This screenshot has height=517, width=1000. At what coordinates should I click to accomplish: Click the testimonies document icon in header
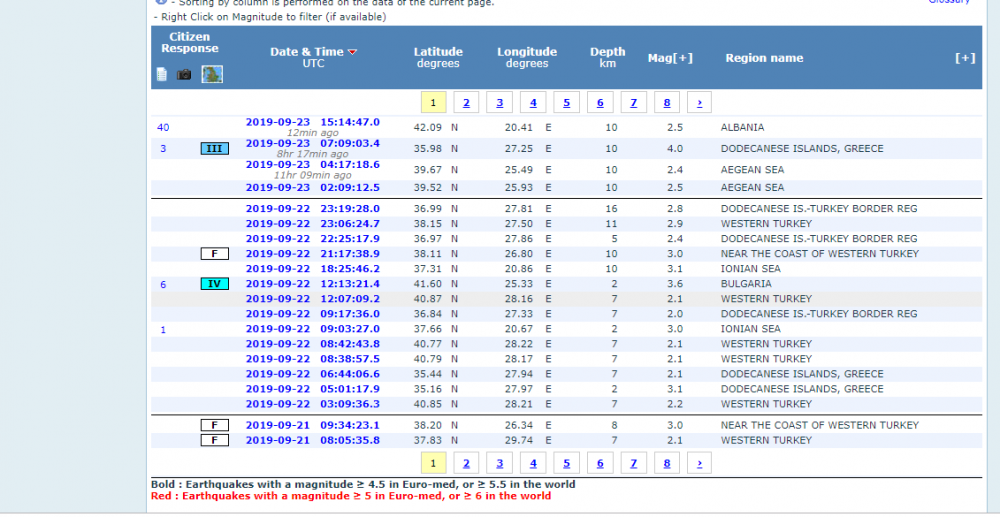(162, 74)
